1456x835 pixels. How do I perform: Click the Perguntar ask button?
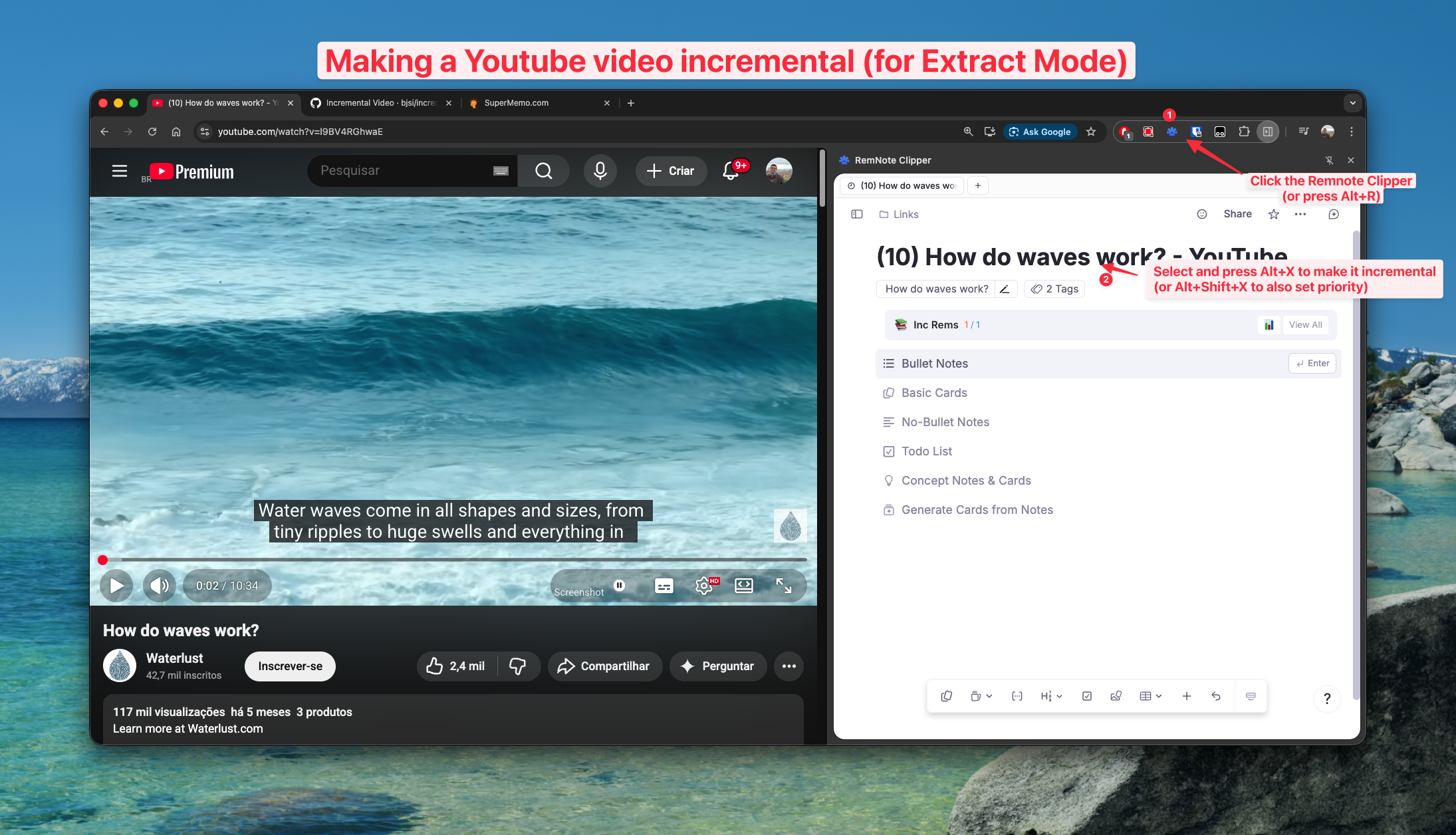click(718, 666)
